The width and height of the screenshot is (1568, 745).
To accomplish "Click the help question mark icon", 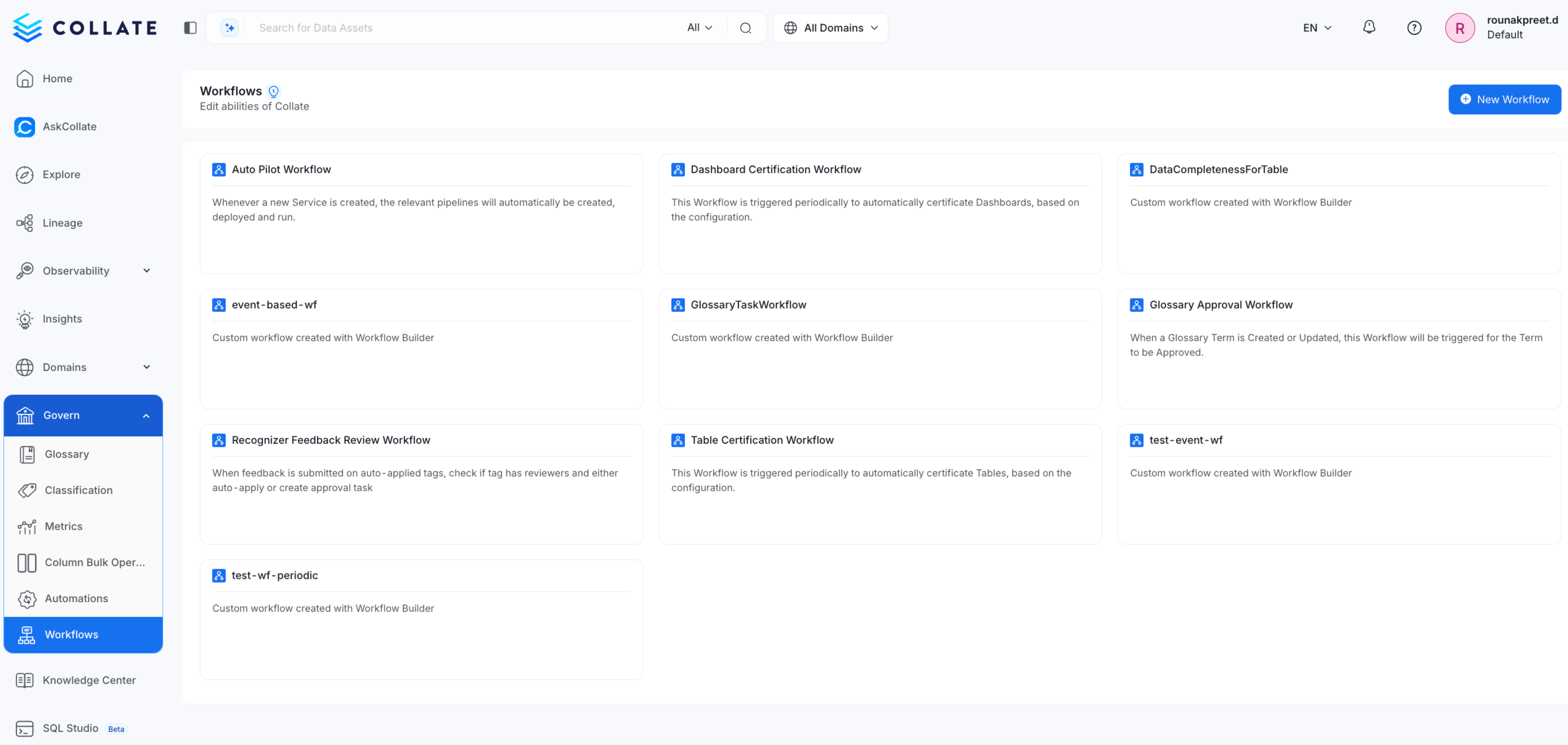I will (x=1414, y=27).
